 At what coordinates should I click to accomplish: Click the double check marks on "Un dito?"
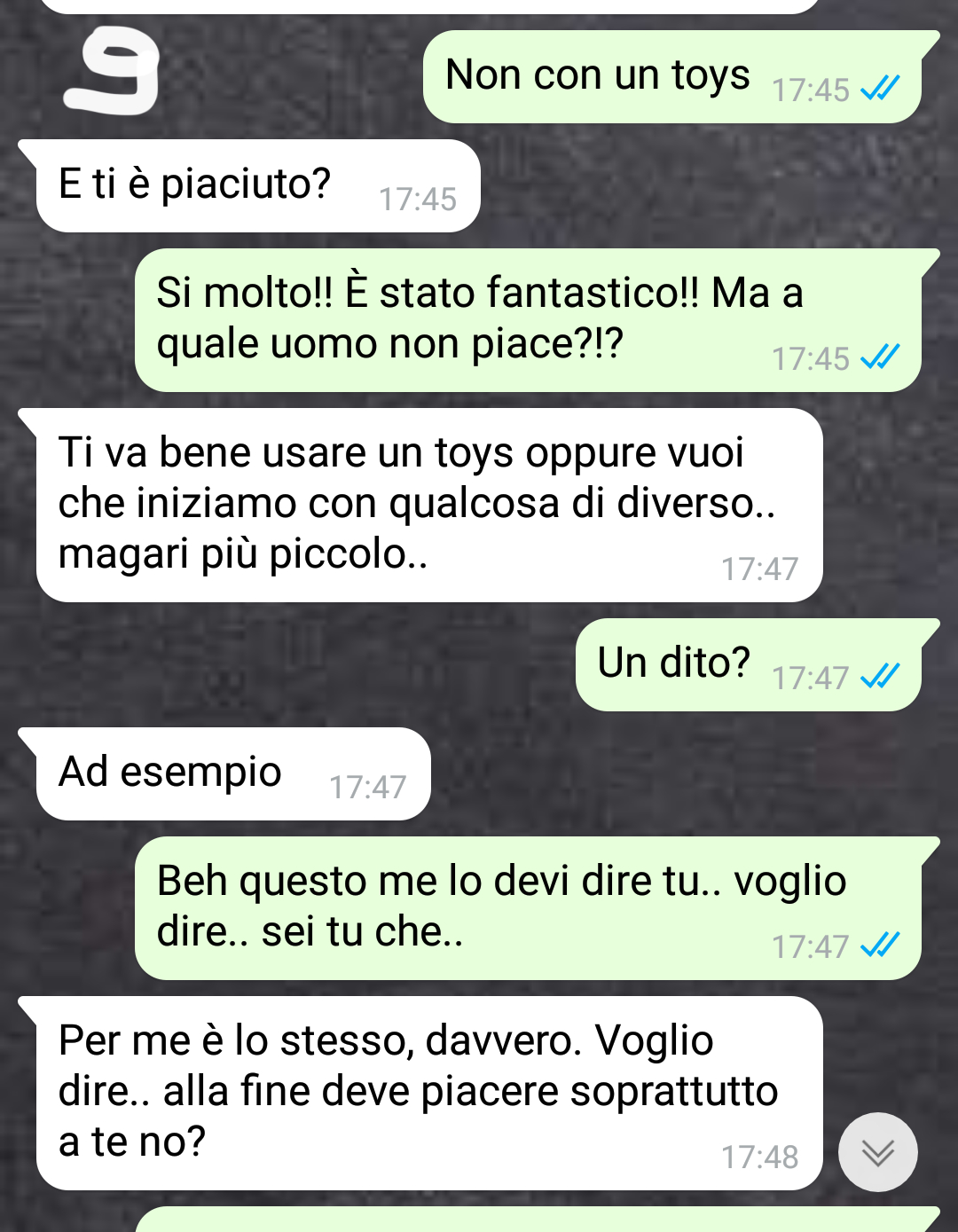(x=880, y=676)
